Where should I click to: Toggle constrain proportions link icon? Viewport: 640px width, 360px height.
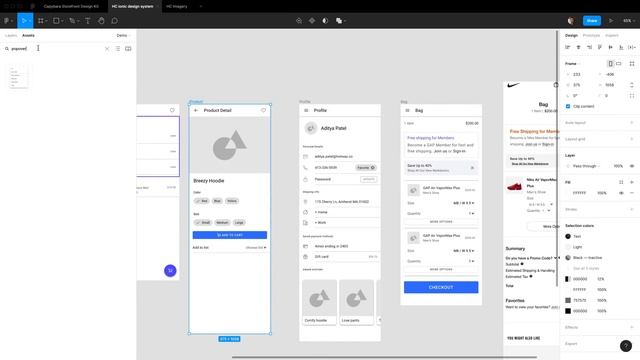[x=632, y=85]
